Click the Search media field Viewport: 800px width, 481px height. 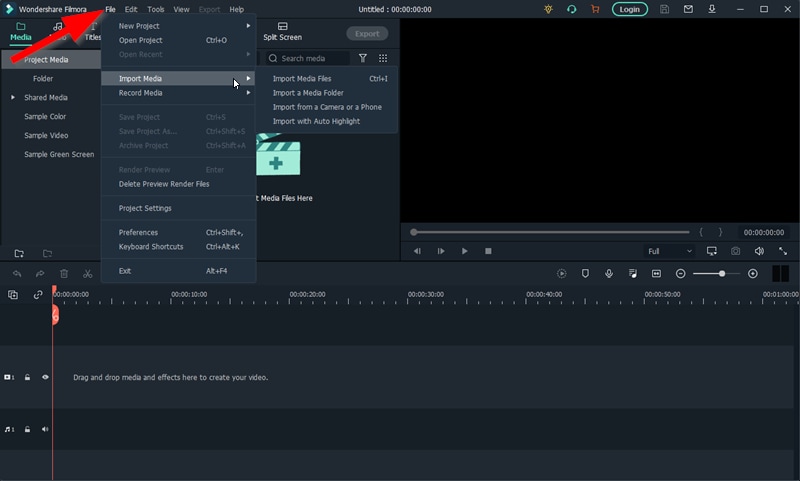click(x=308, y=58)
